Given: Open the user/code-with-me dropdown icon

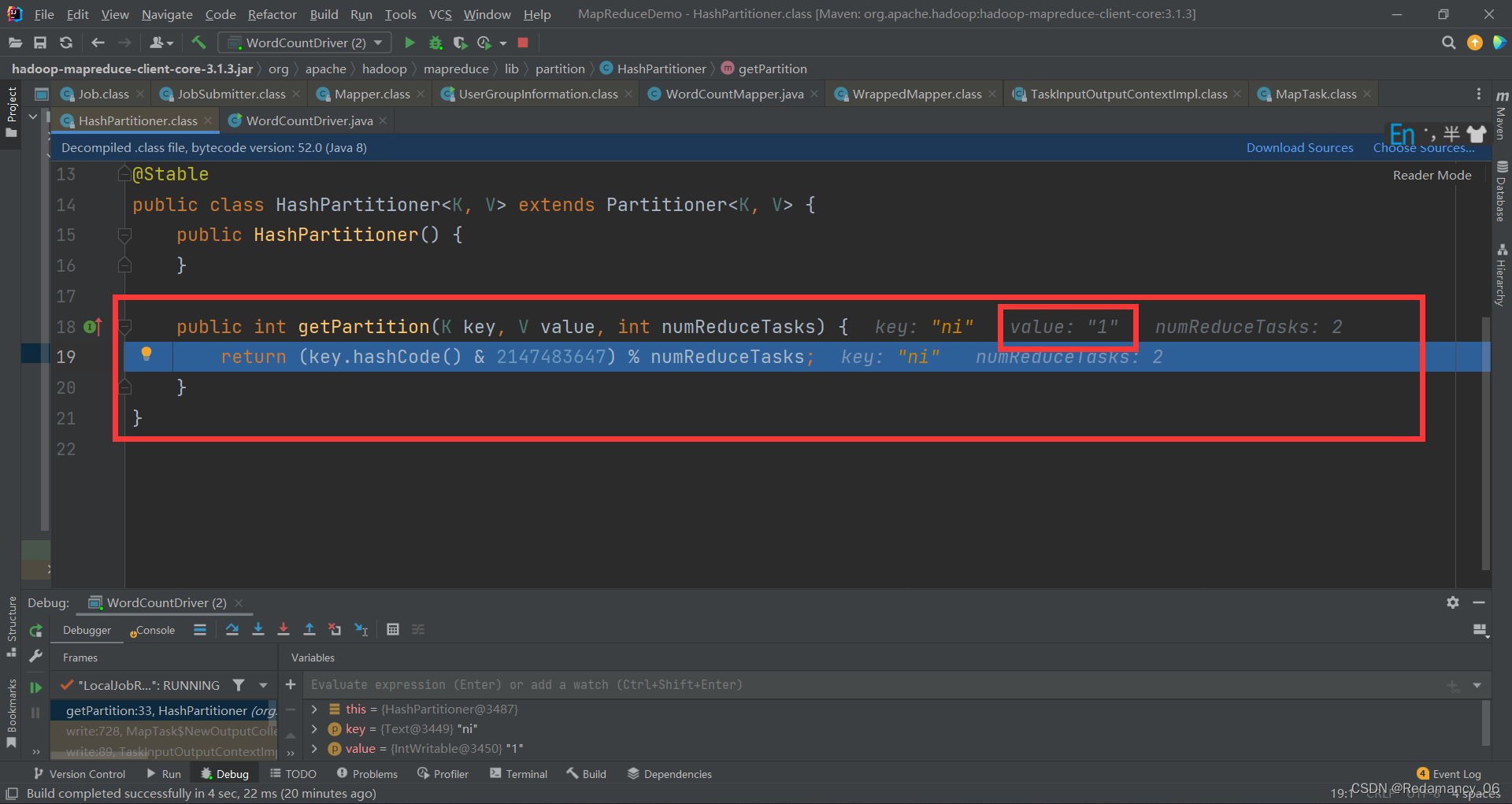Looking at the screenshot, I should [x=161, y=43].
